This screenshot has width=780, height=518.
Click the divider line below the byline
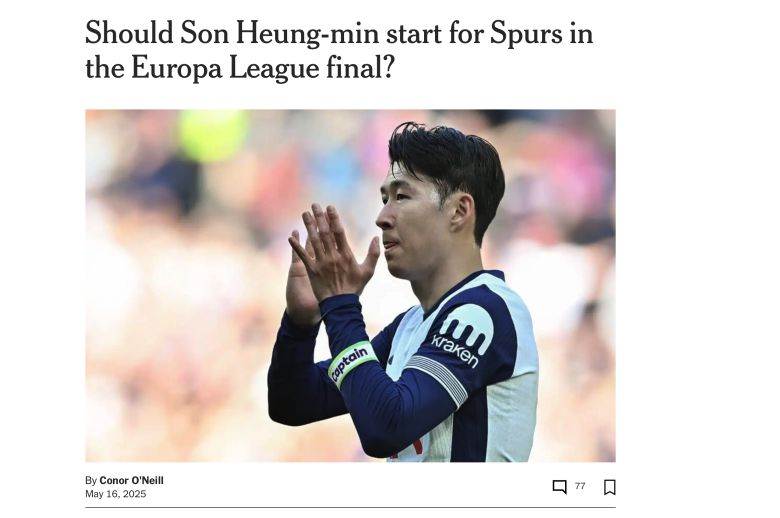(x=350, y=508)
